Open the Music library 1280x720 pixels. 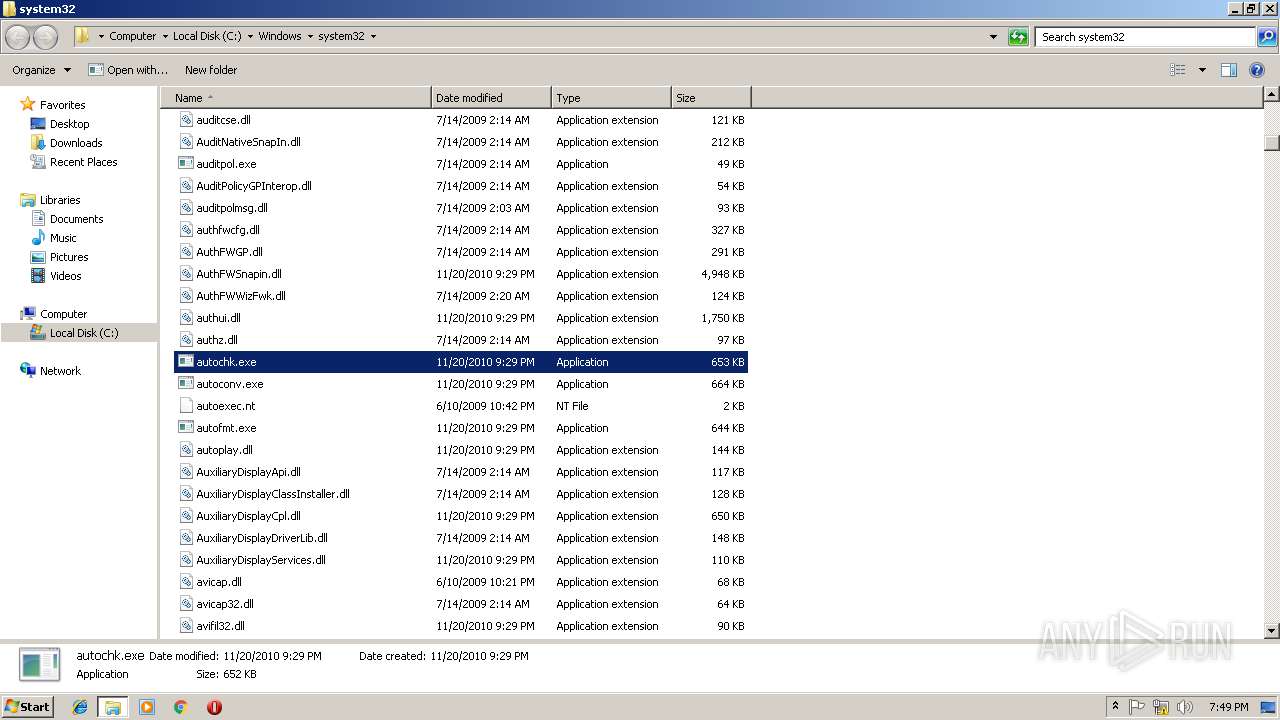[63, 238]
